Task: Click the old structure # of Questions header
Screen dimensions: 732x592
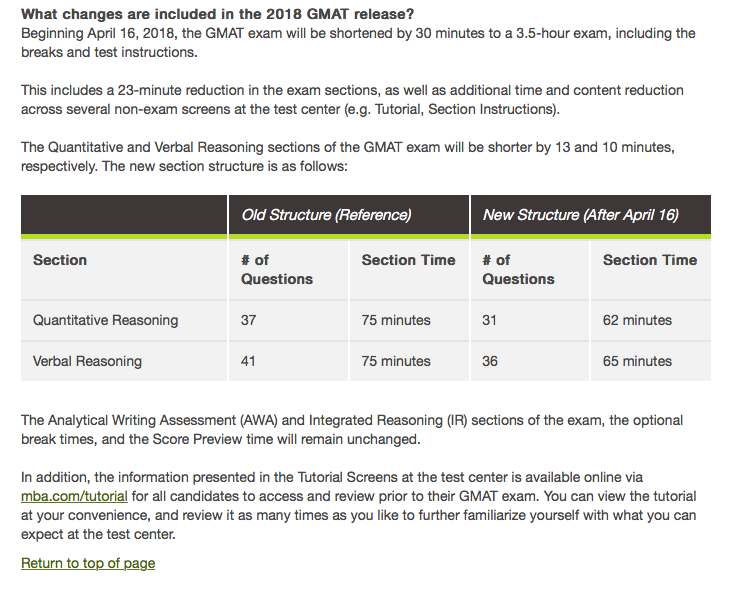Action: [277, 269]
